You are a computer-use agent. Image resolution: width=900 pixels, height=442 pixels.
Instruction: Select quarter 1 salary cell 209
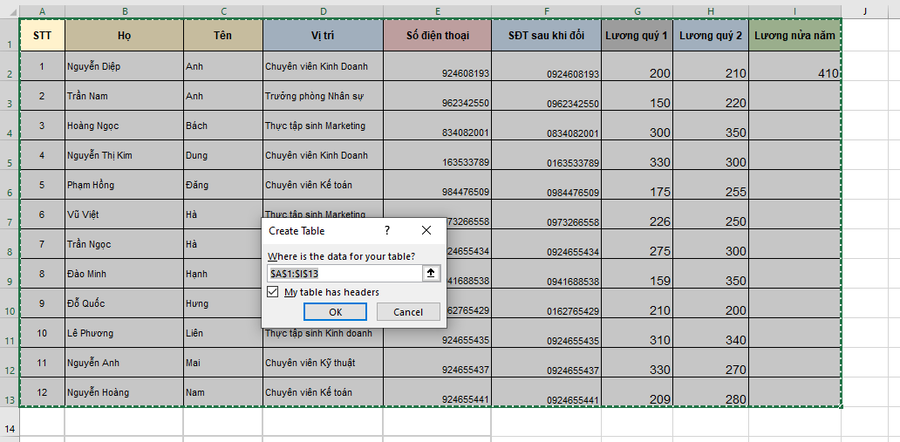coord(637,393)
